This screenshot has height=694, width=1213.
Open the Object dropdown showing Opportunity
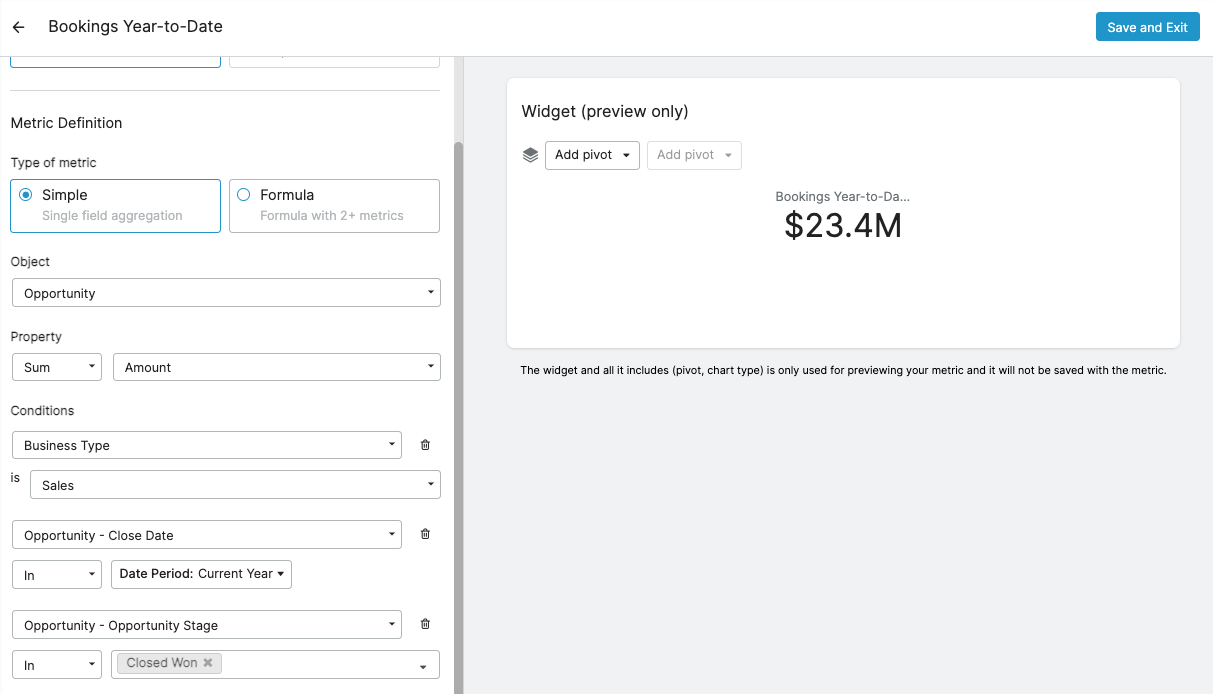click(226, 293)
